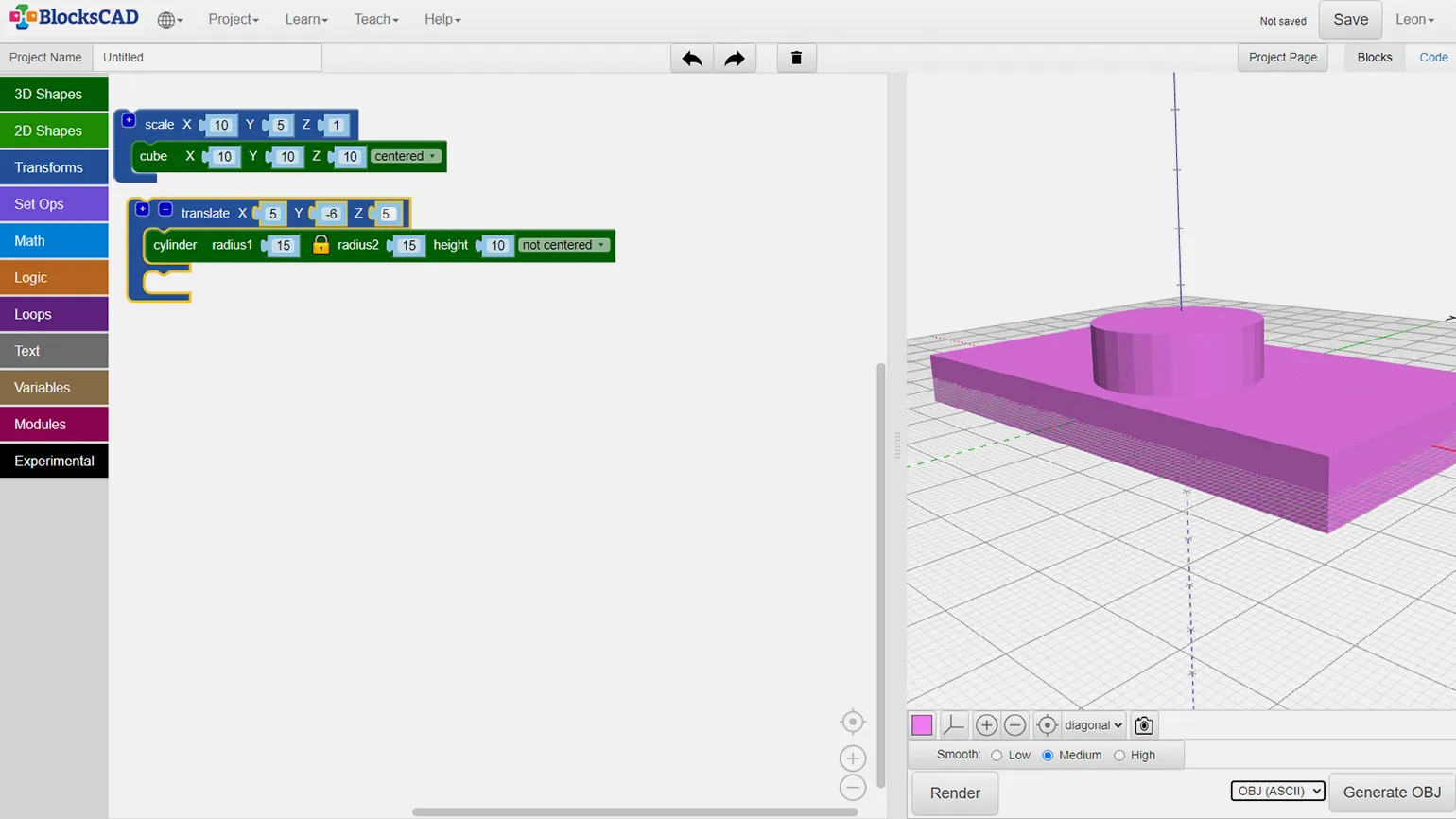The width and height of the screenshot is (1456, 819).
Task: Click the redo arrow button
Action: click(x=735, y=59)
